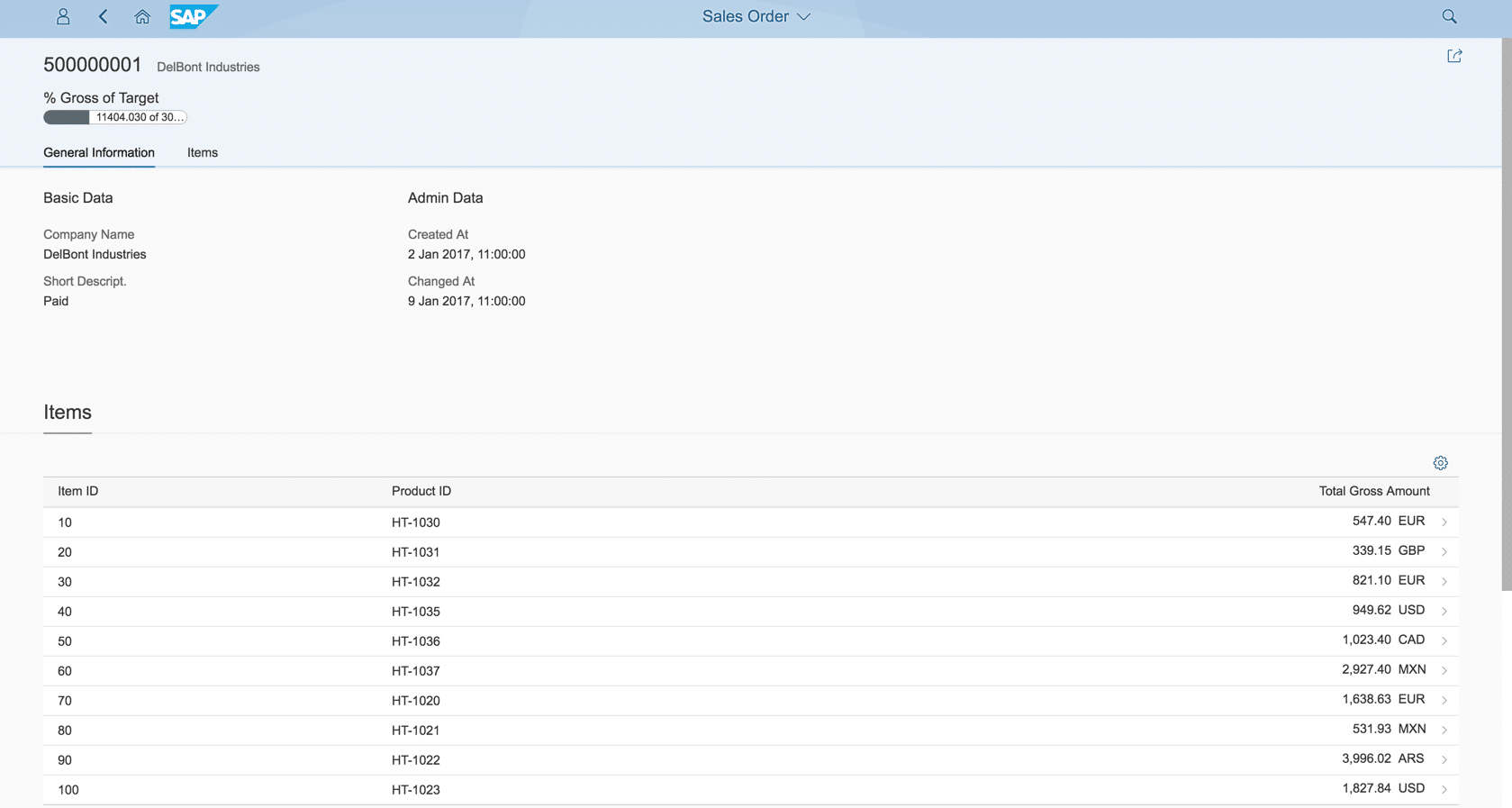Expand item 10 row chevron

click(x=1444, y=522)
